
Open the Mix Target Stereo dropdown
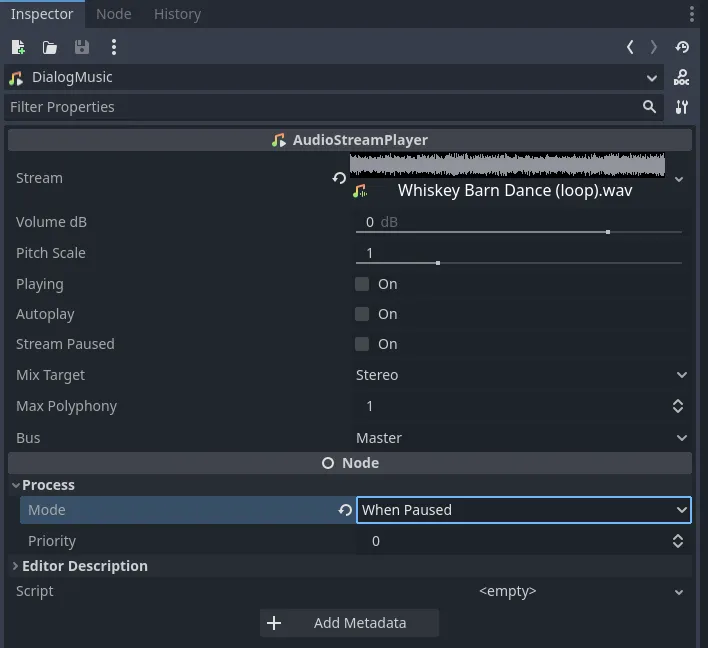[522, 375]
